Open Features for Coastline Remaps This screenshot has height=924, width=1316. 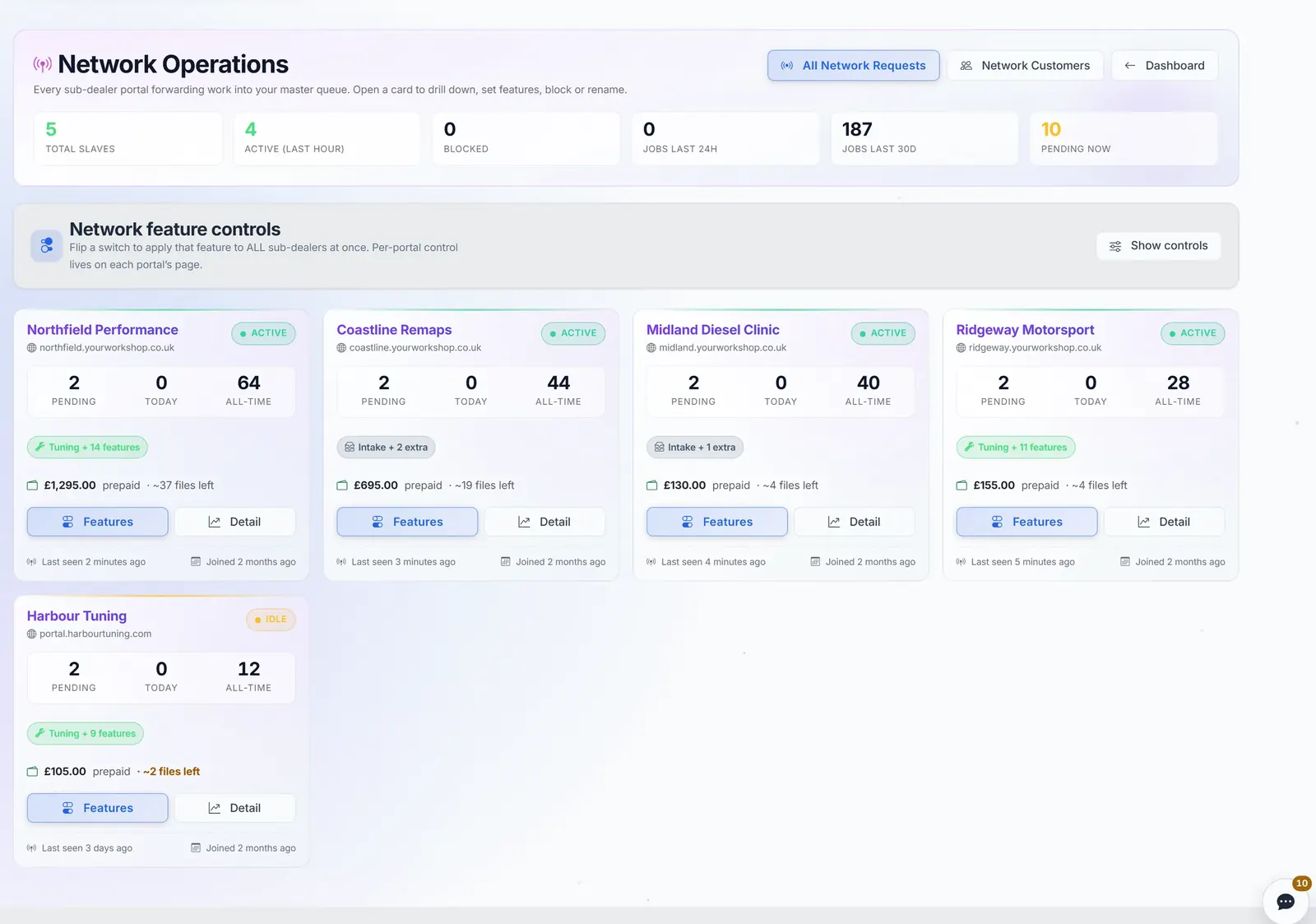point(407,522)
